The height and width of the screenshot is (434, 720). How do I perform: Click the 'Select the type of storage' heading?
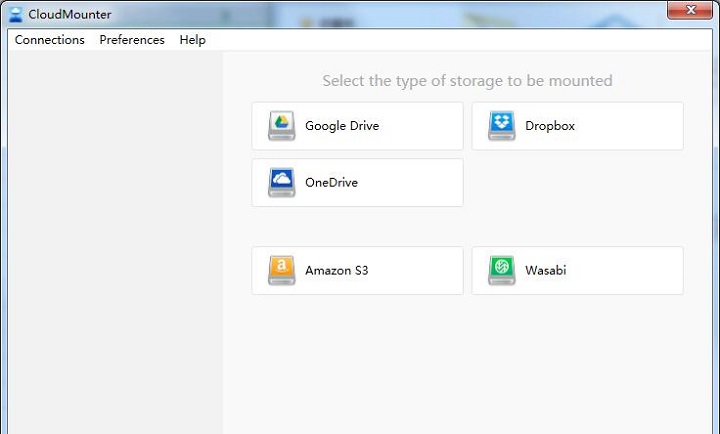tap(467, 81)
